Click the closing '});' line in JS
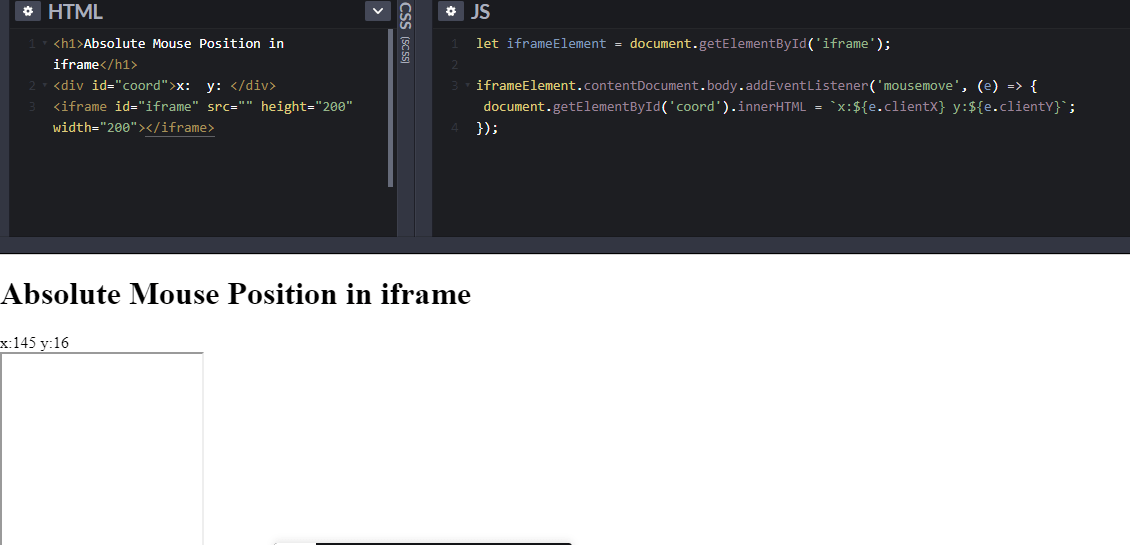This screenshot has height=545, width=1130. (x=487, y=128)
